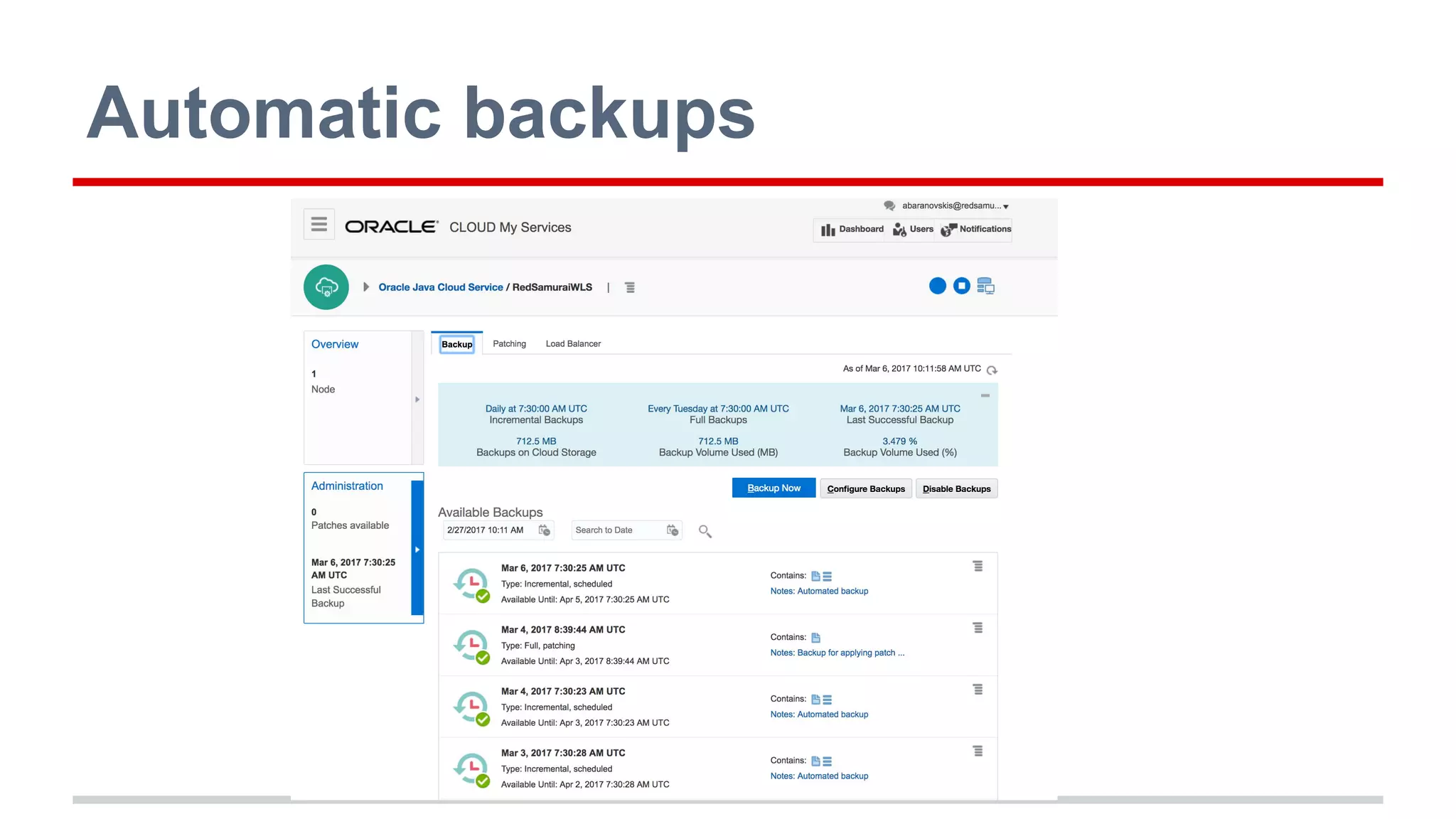Collapse the backup summary panel
Image resolution: width=1456 pixels, height=819 pixels.
coord(985,395)
